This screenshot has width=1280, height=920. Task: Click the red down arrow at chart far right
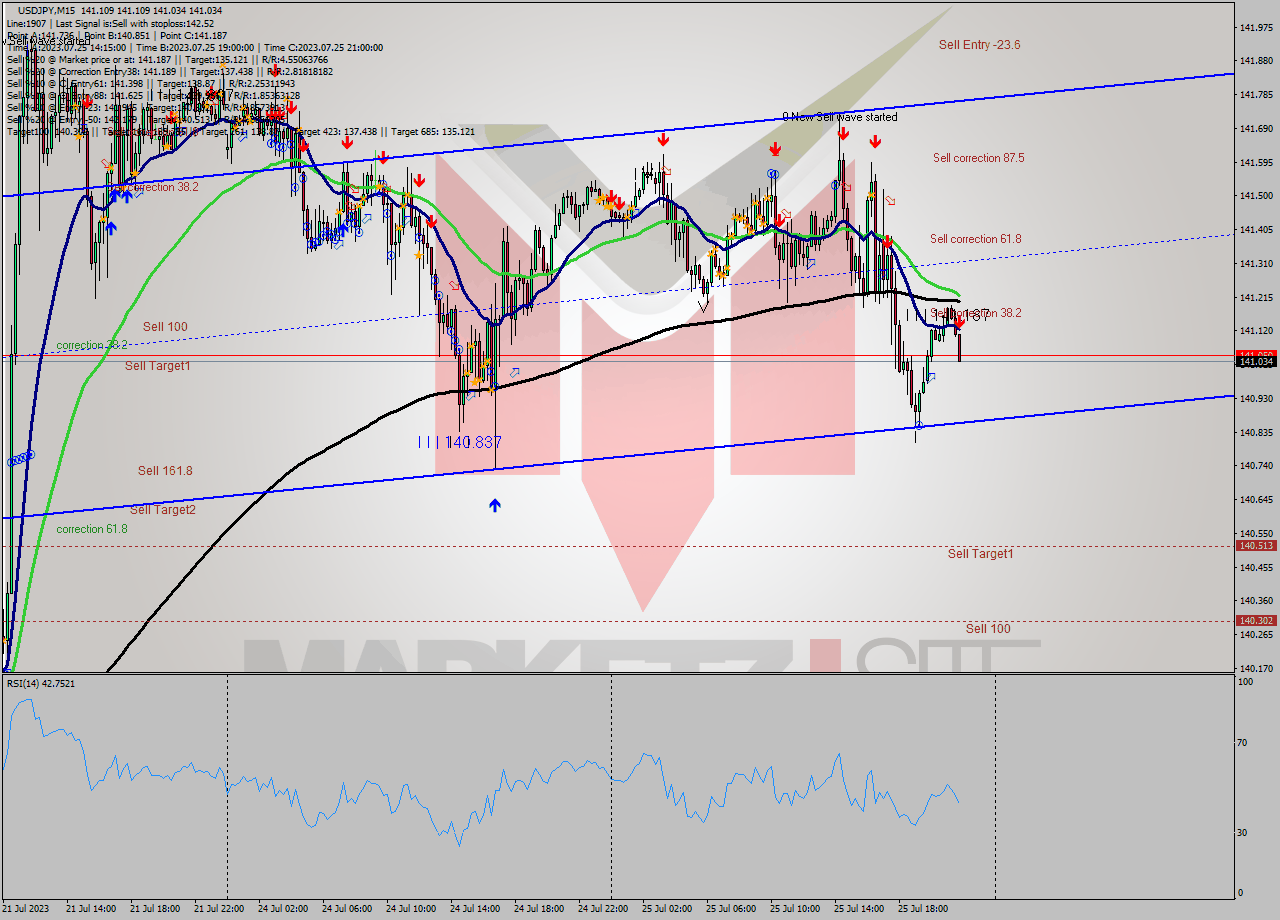click(959, 321)
